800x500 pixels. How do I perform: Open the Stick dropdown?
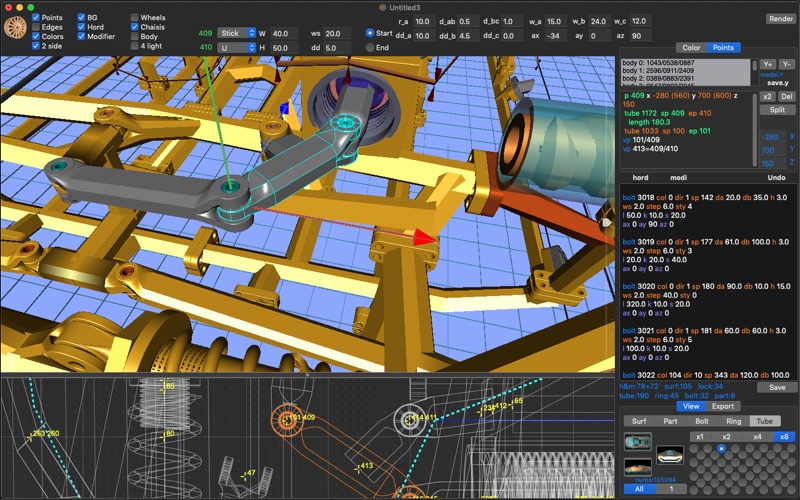click(x=237, y=33)
